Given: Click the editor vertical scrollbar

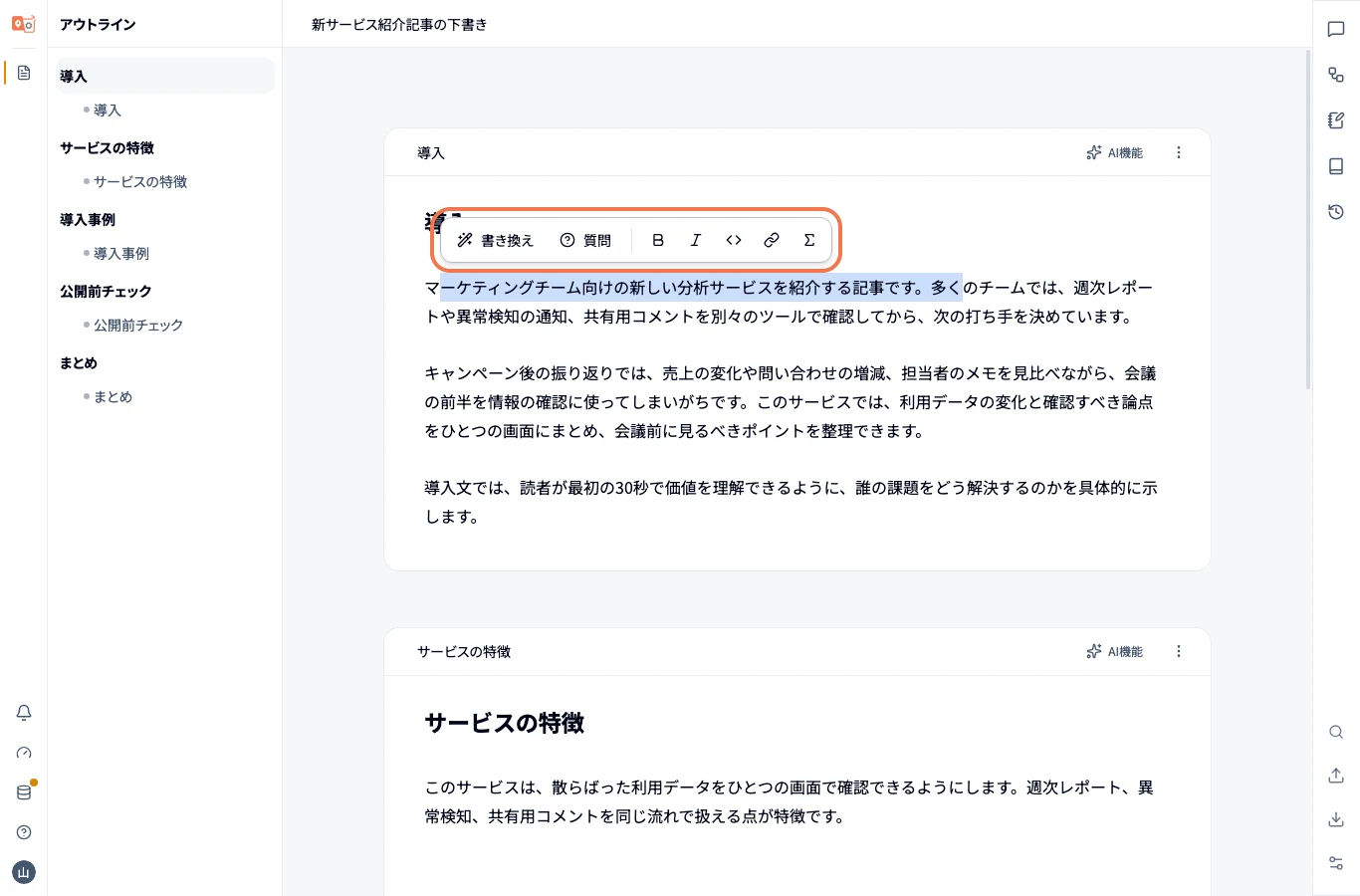Looking at the screenshot, I should click(1307, 219).
